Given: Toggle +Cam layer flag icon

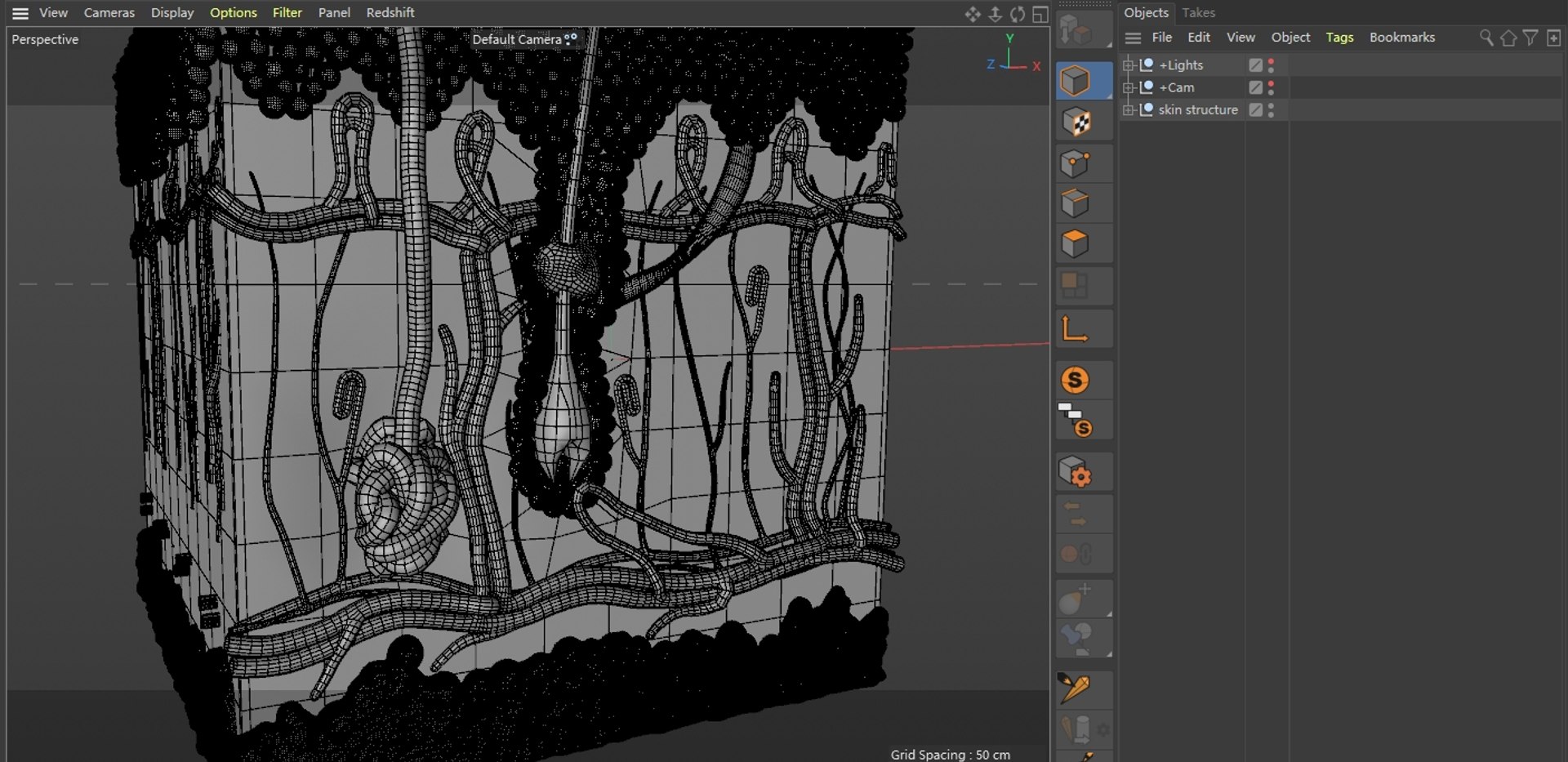Looking at the screenshot, I should [x=1256, y=87].
